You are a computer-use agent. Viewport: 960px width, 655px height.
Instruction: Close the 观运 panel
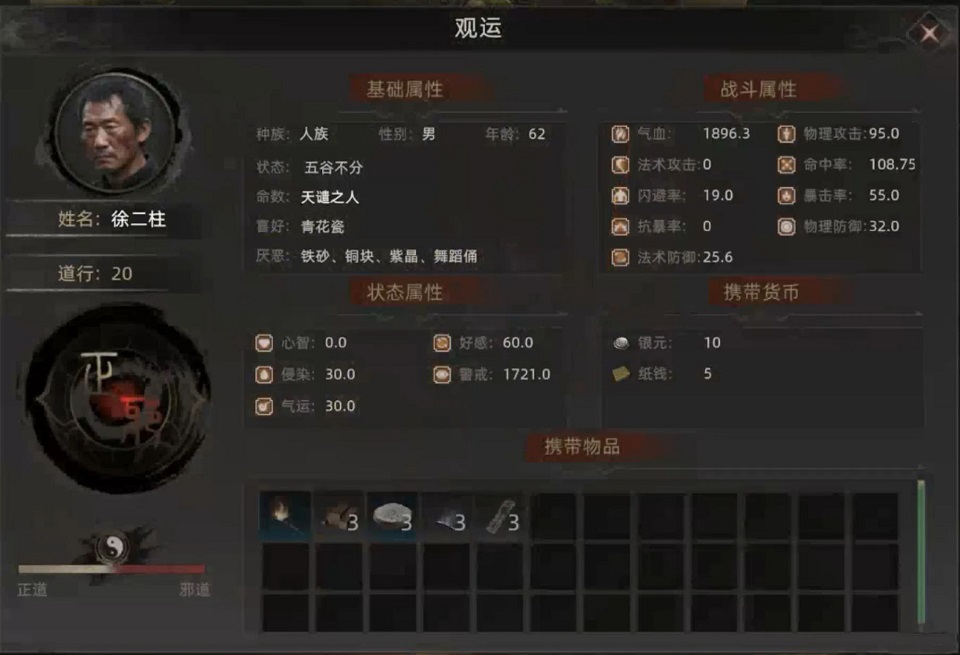click(929, 33)
